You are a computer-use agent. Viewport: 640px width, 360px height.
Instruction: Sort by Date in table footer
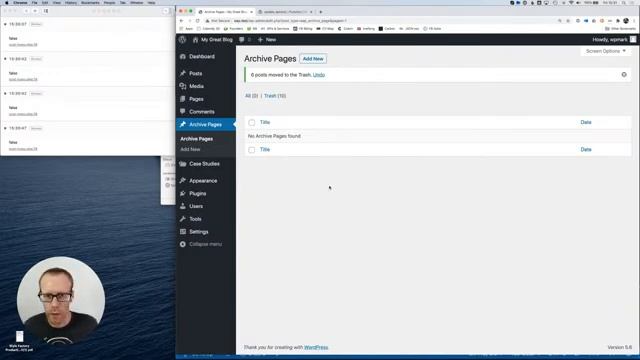[x=586, y=149]
